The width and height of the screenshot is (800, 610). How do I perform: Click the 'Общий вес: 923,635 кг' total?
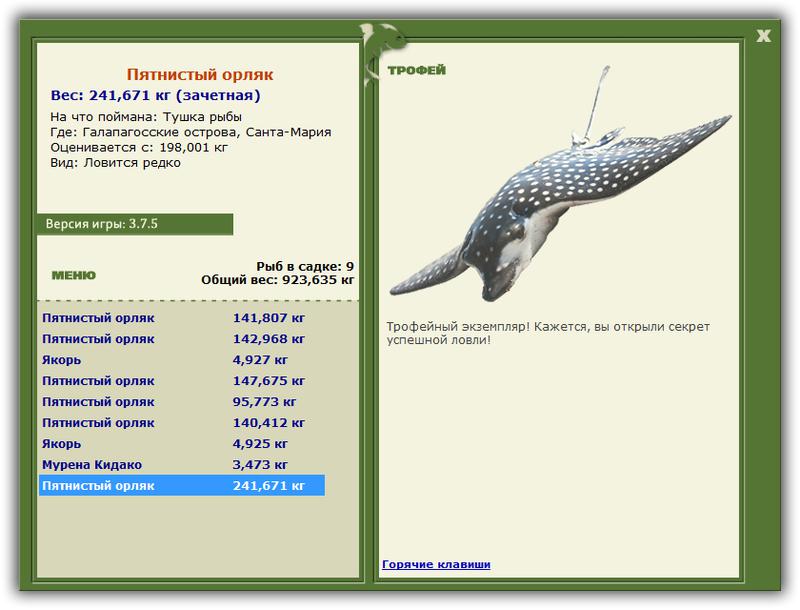point(278,280)
